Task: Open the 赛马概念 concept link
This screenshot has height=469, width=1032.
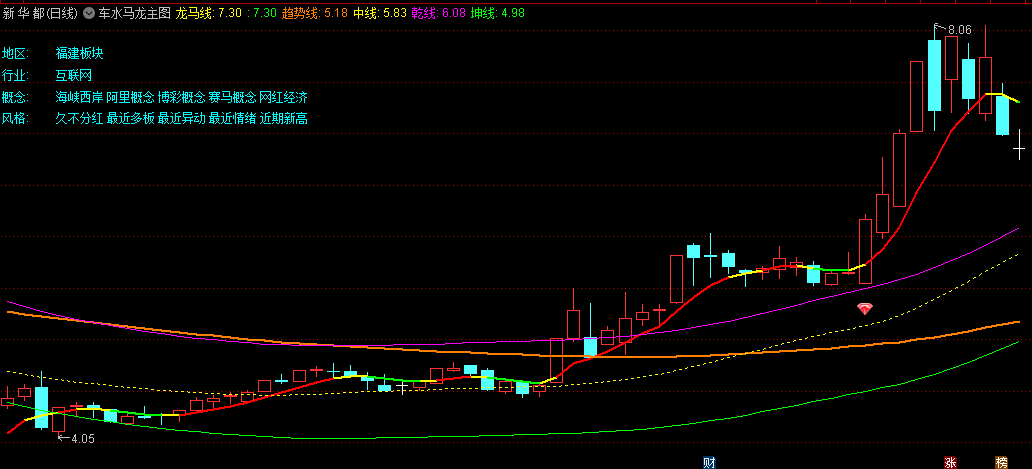Action: 232,97
